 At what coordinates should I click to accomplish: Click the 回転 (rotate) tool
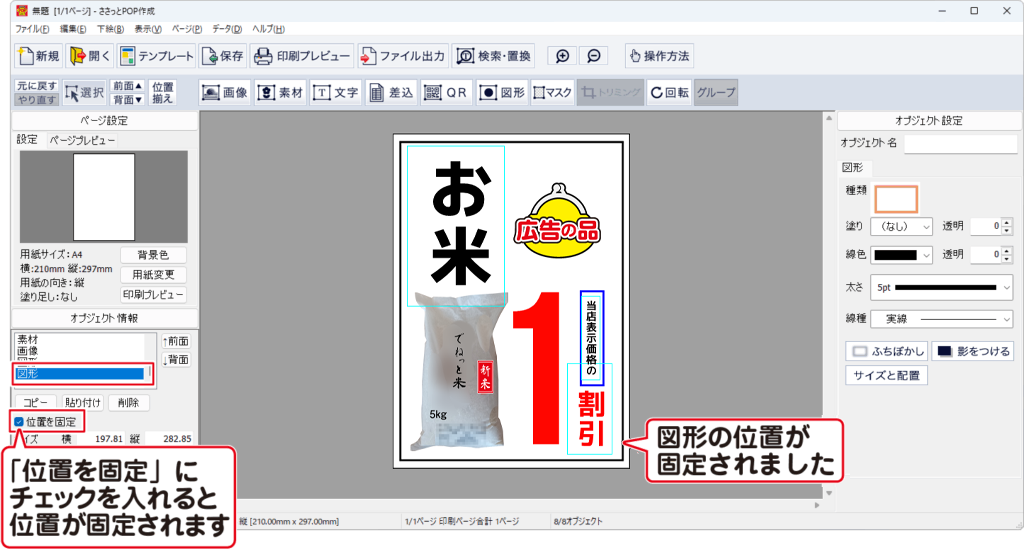click(668, 92)
